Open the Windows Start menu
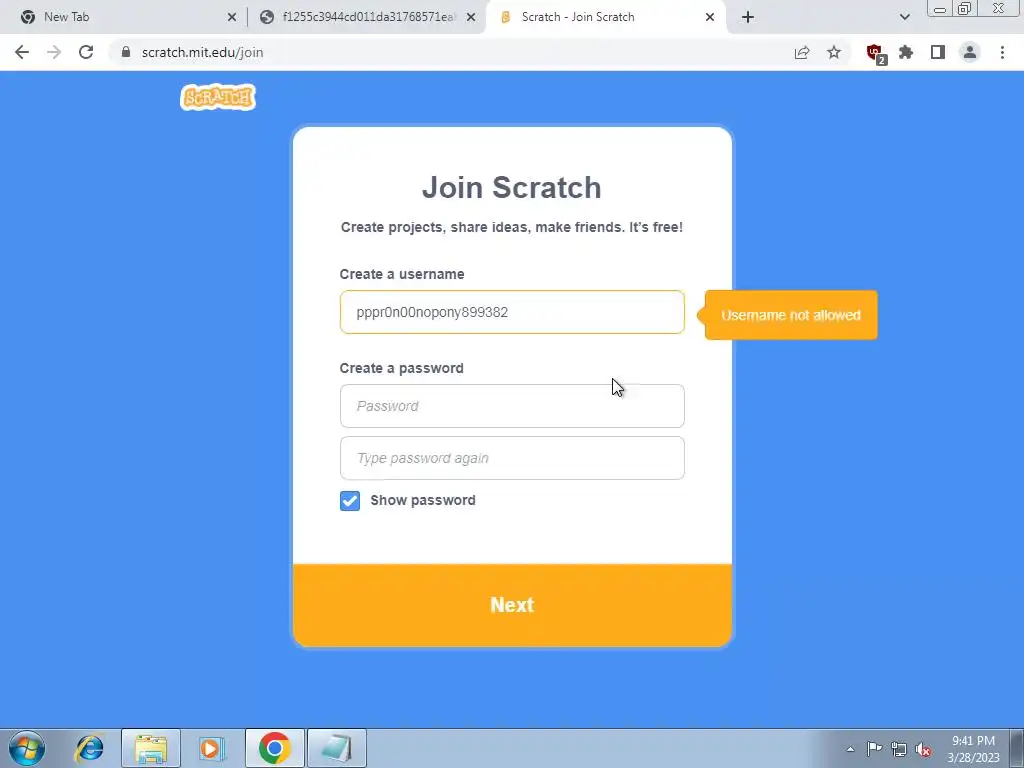The height and width of the screenshot is (768, 1024). (x=27, y=748)
